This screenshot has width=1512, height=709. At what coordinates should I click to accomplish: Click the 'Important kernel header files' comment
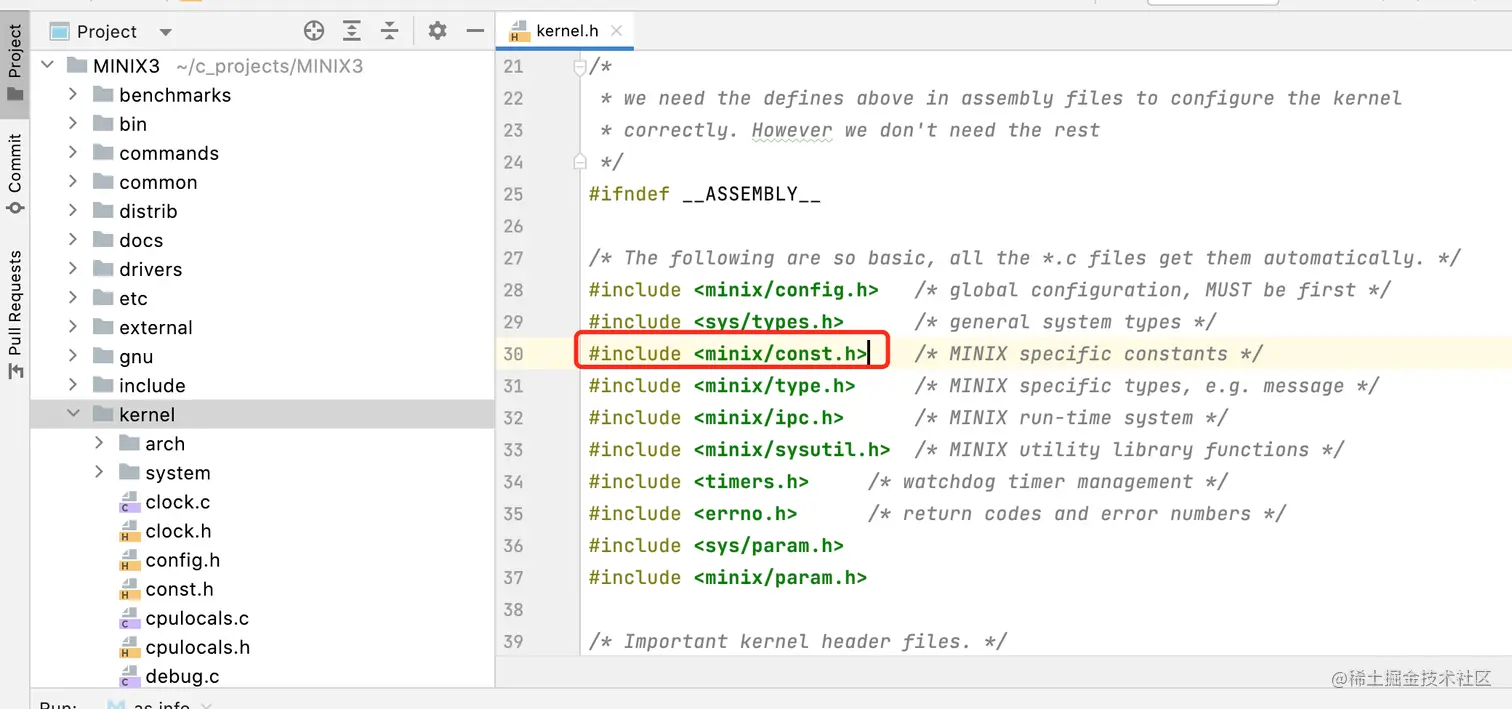coord(797,642)
